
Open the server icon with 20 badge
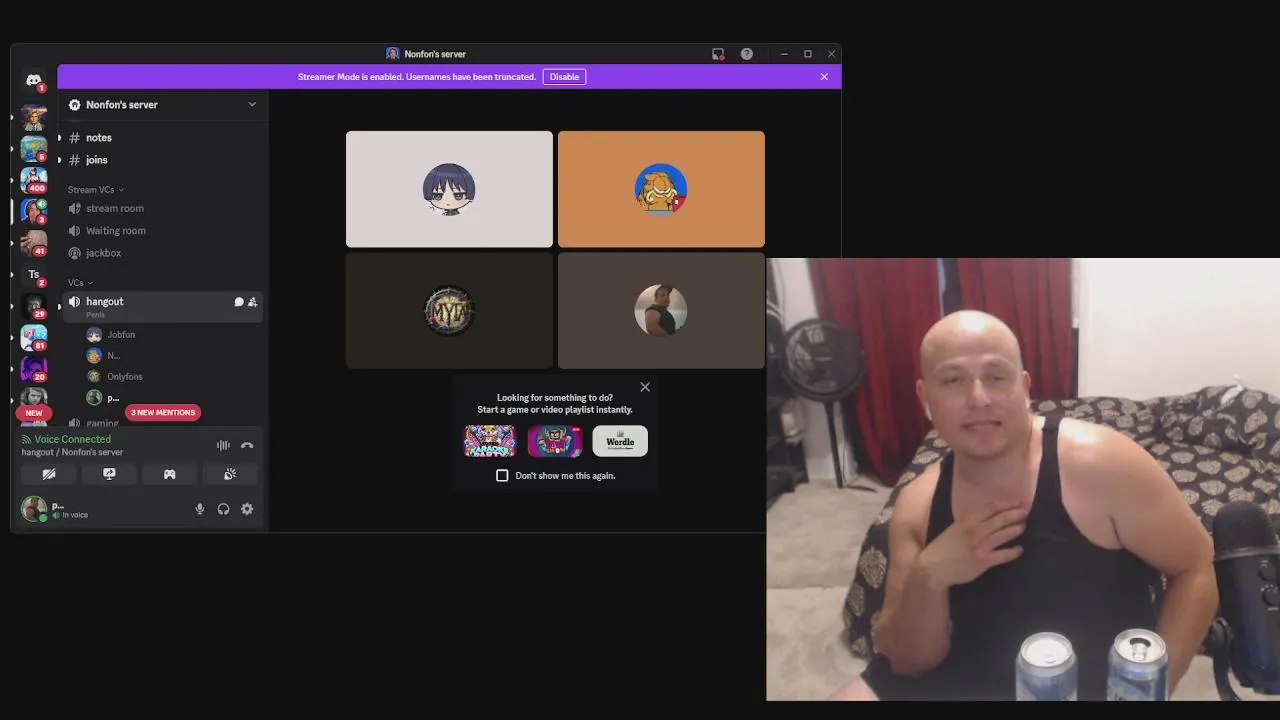34,368
